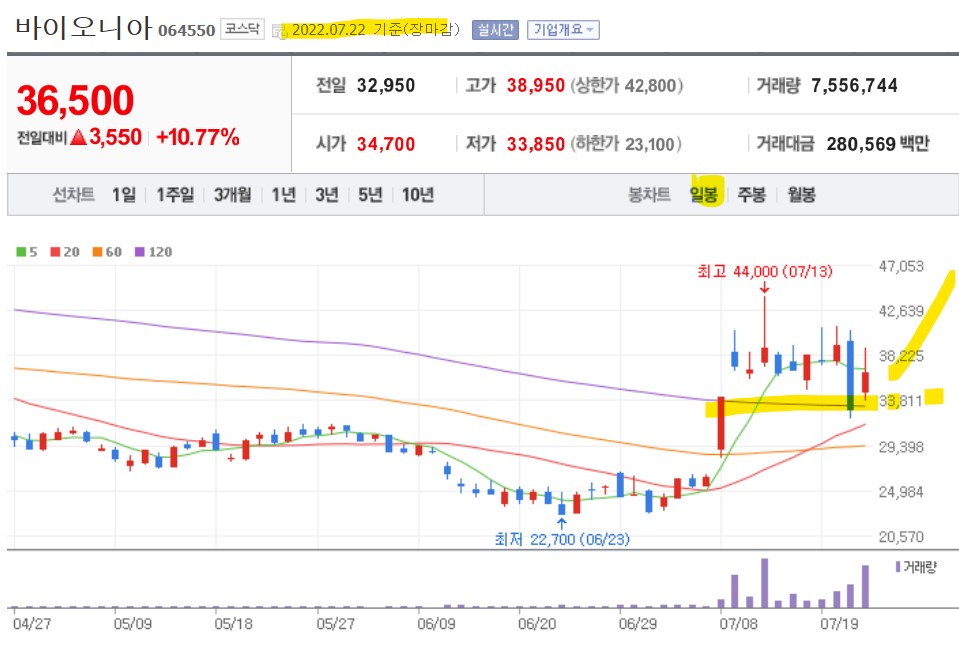Image resolution: width=959 pixels, height=648 pixels.
Task: Click the price change value 3,550
Action: [x=116, y=138]
